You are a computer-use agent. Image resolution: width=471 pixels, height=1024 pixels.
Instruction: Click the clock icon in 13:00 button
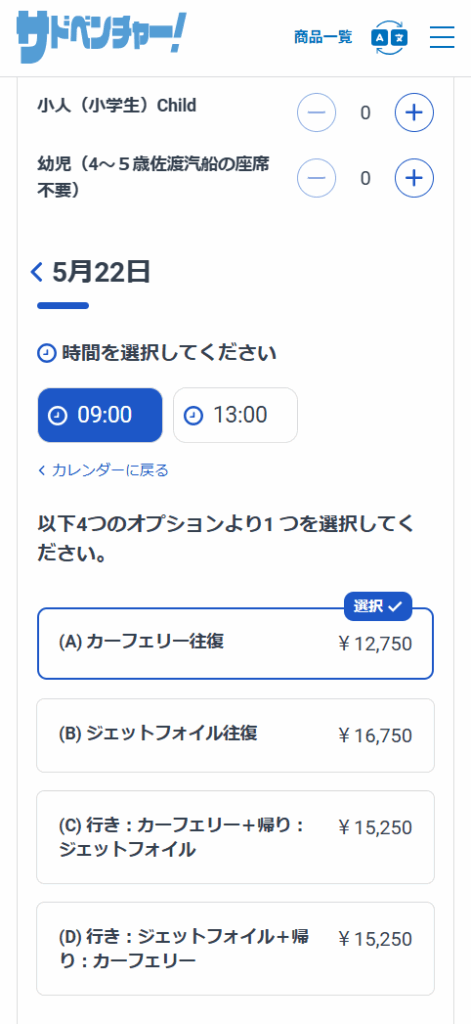click(x=193, y=416)
